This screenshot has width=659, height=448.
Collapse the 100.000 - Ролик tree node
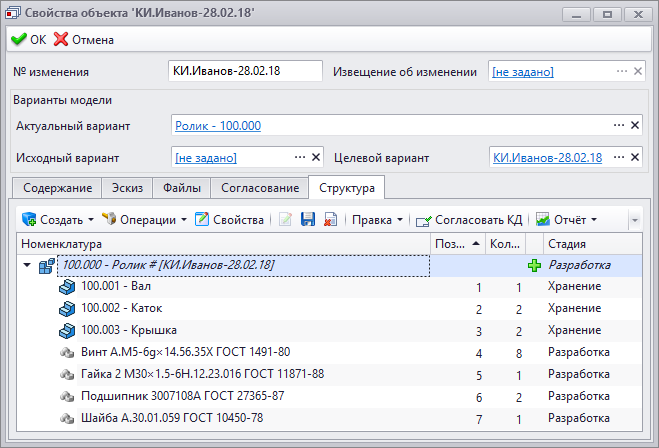pos(27,266)
